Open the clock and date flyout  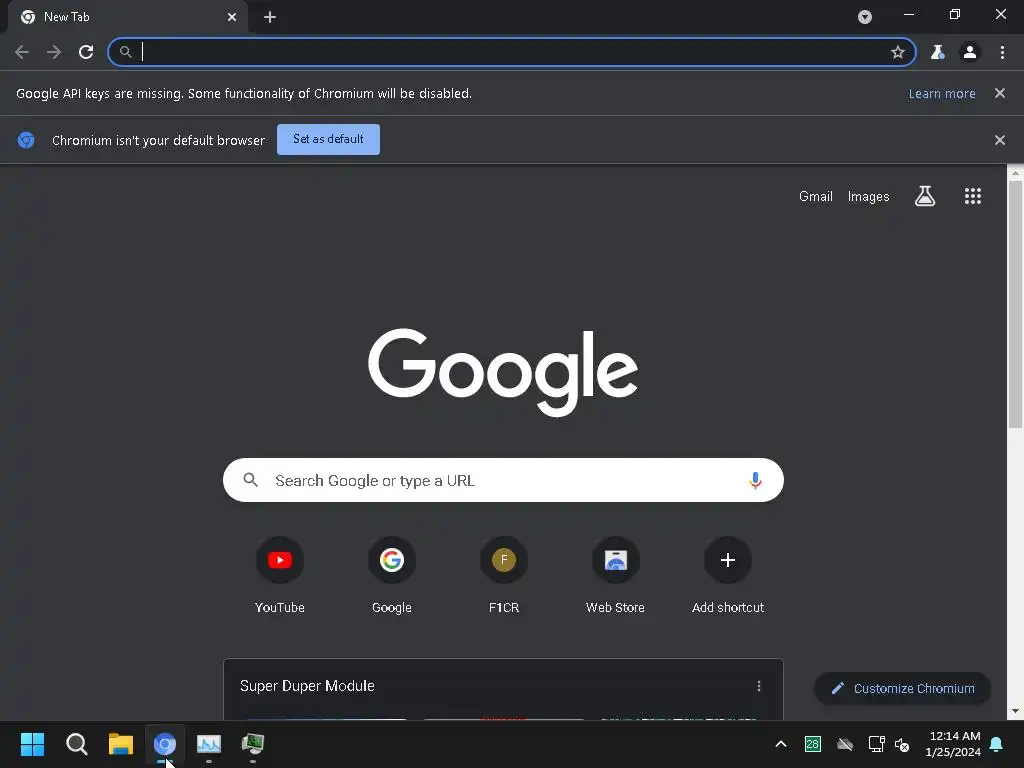[x=953, y=744]
